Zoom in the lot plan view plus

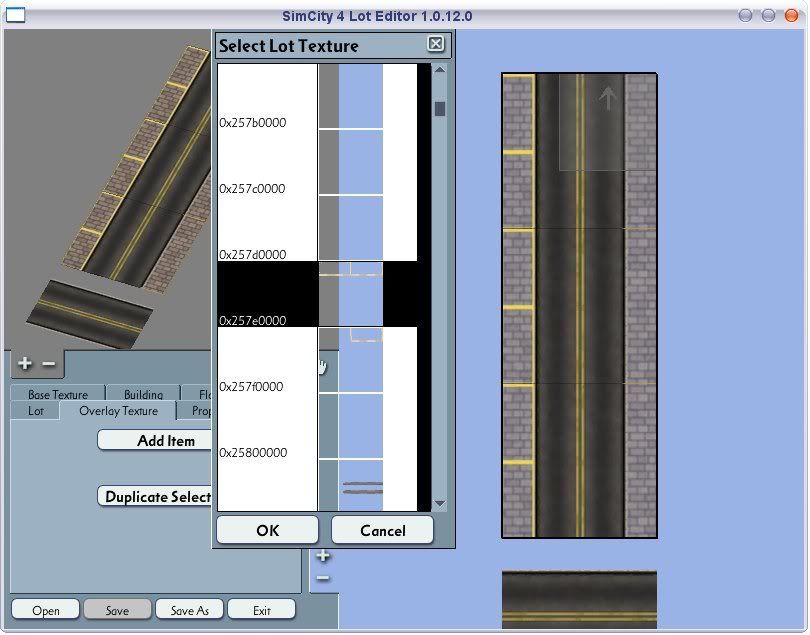coord(323,556)
